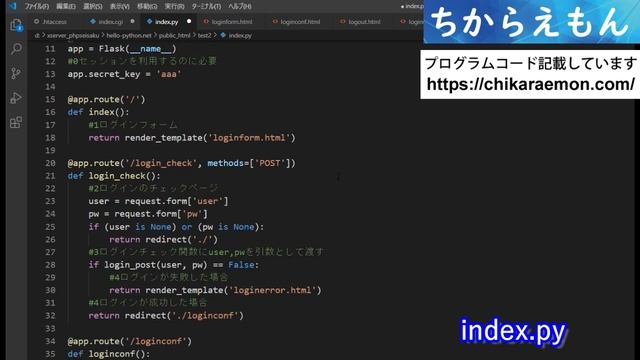Image resolution: width=640 pixels, height=360 pixels.
Task: Click redirect('./loginconf') on line 32
Action: (x=184, y=316)
